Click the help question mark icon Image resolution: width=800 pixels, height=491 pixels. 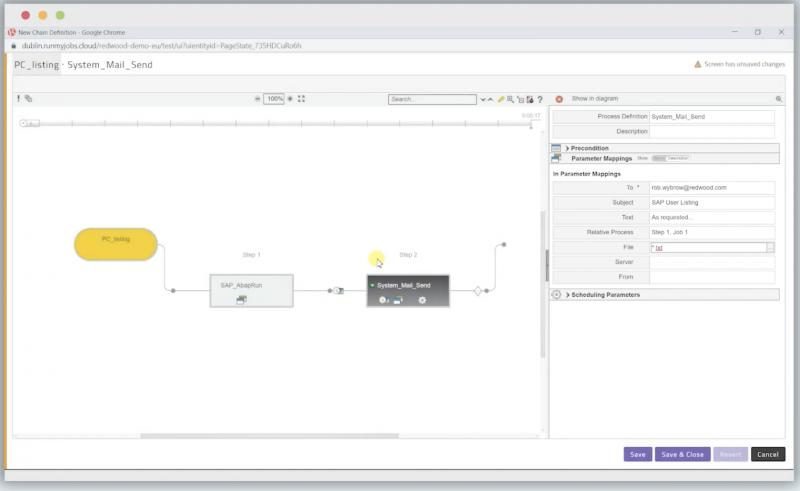540,99
